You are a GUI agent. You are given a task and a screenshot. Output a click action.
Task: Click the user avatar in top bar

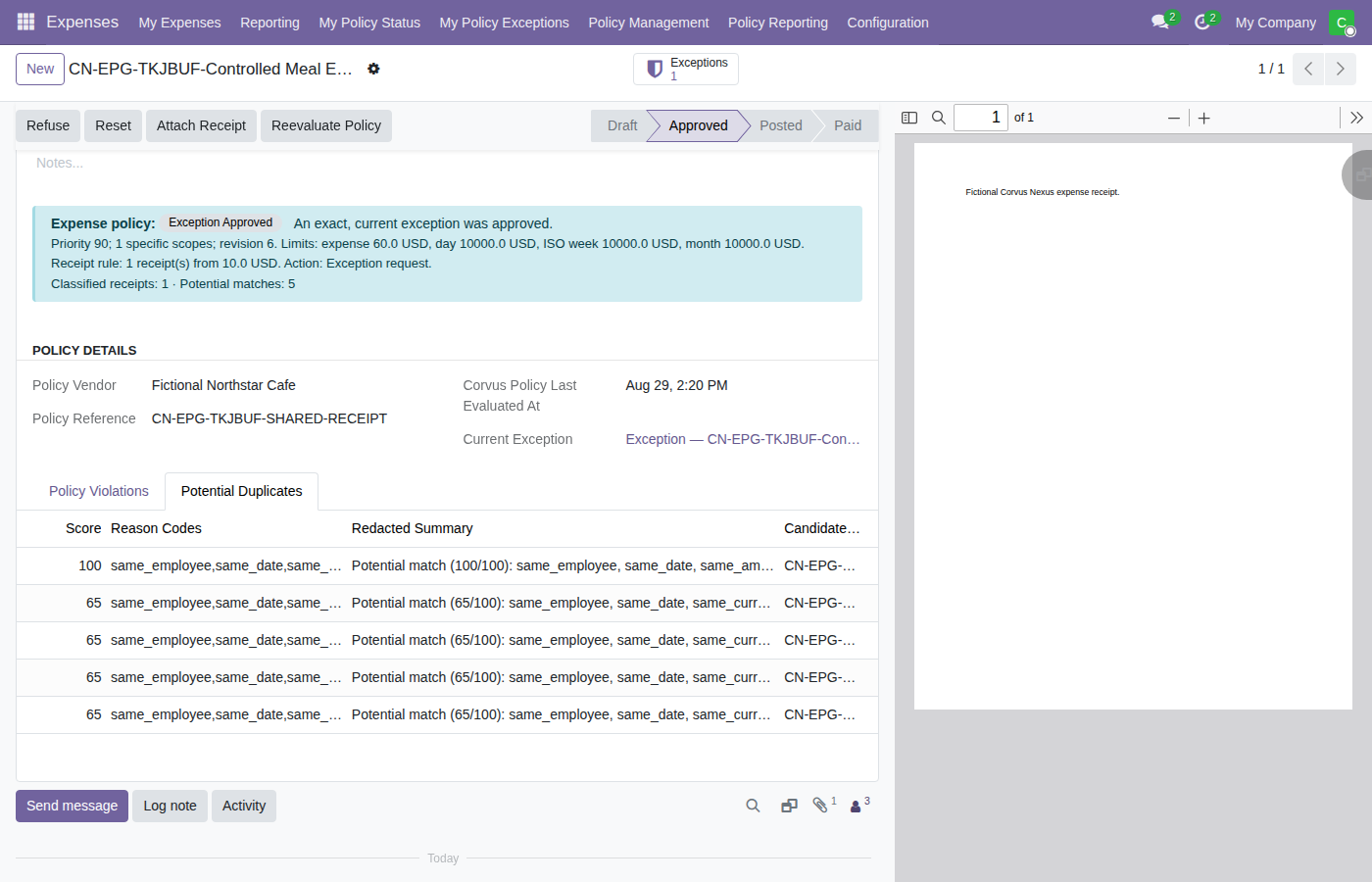point(1341,22)
